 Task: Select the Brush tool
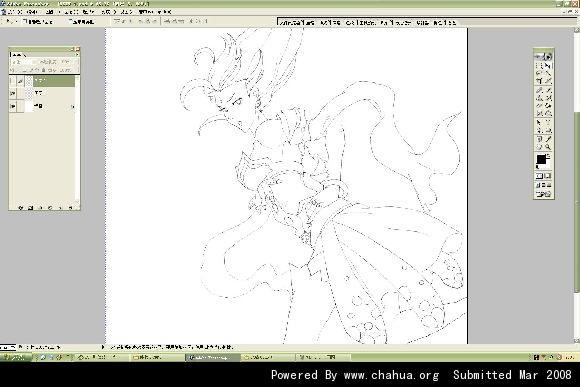(548, 90)
